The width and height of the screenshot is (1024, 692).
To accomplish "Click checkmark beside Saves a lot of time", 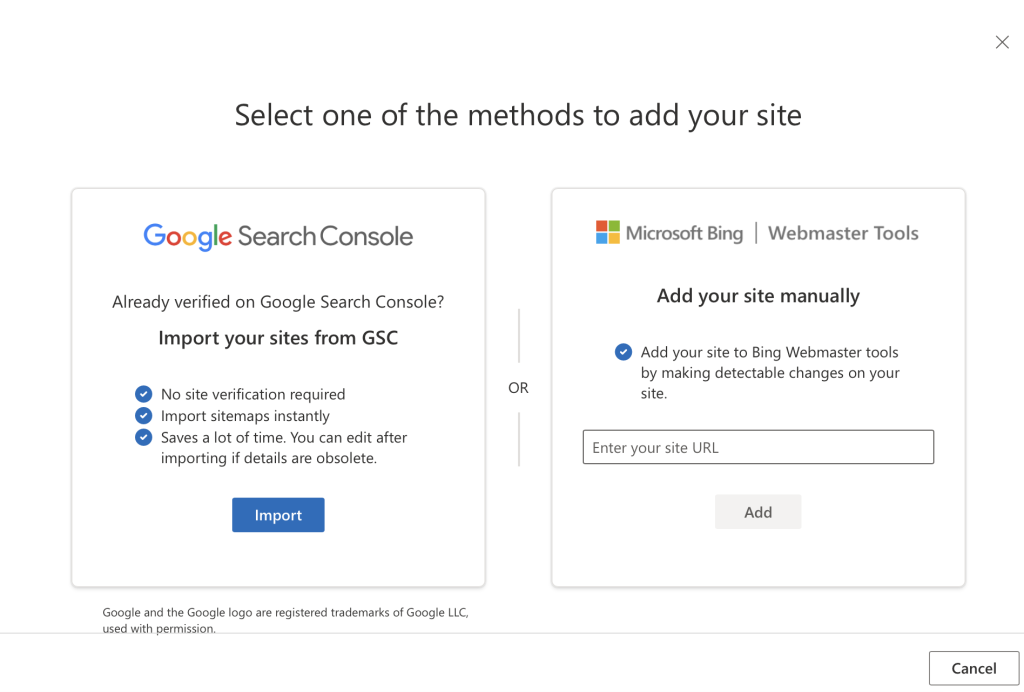I will coord(143,437).
